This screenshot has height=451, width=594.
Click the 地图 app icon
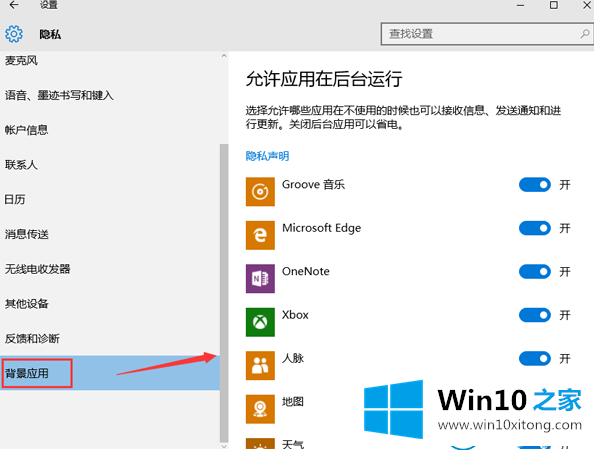pos(260,409)
